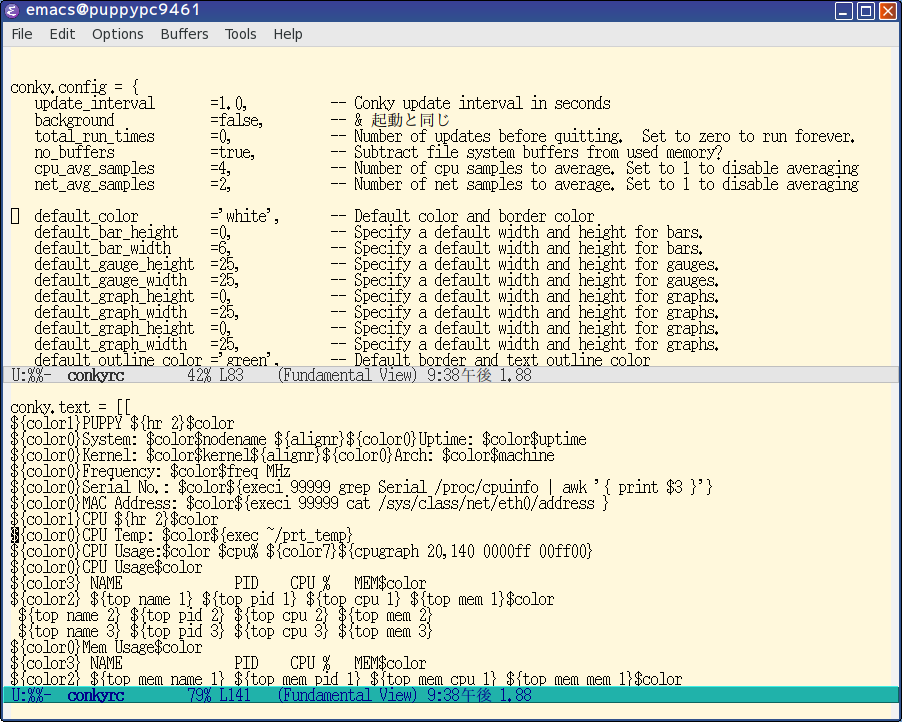Viewport: 902px width, 722px height.
Task: Click conkyrc buffer name in upper mode line
Action: click(95, 376)
